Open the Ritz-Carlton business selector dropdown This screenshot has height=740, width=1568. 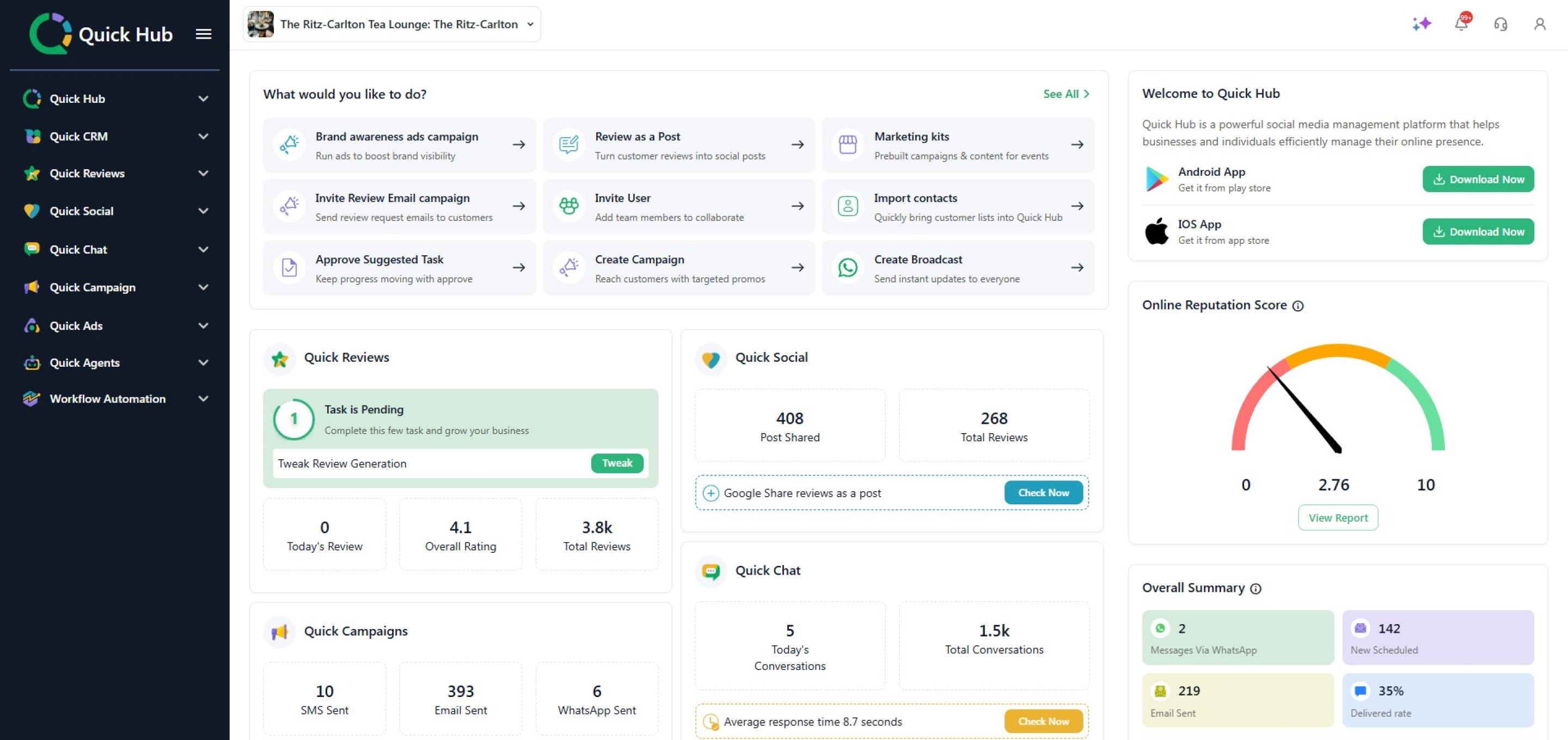coord(391,24)
